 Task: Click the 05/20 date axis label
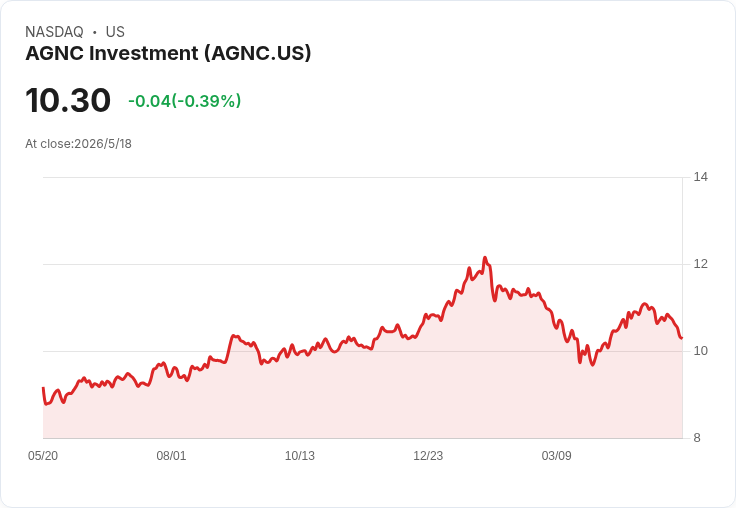43,456
